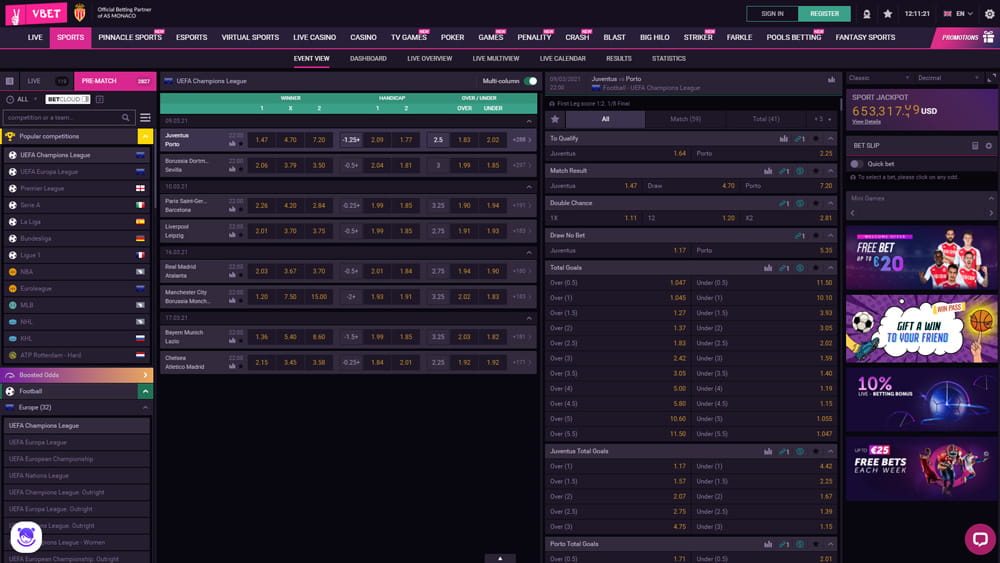Open stats icon in Juventus Porto match row
Viewport: 1000px width, 563px height.
pyautogui.click(x=232, y=144)
